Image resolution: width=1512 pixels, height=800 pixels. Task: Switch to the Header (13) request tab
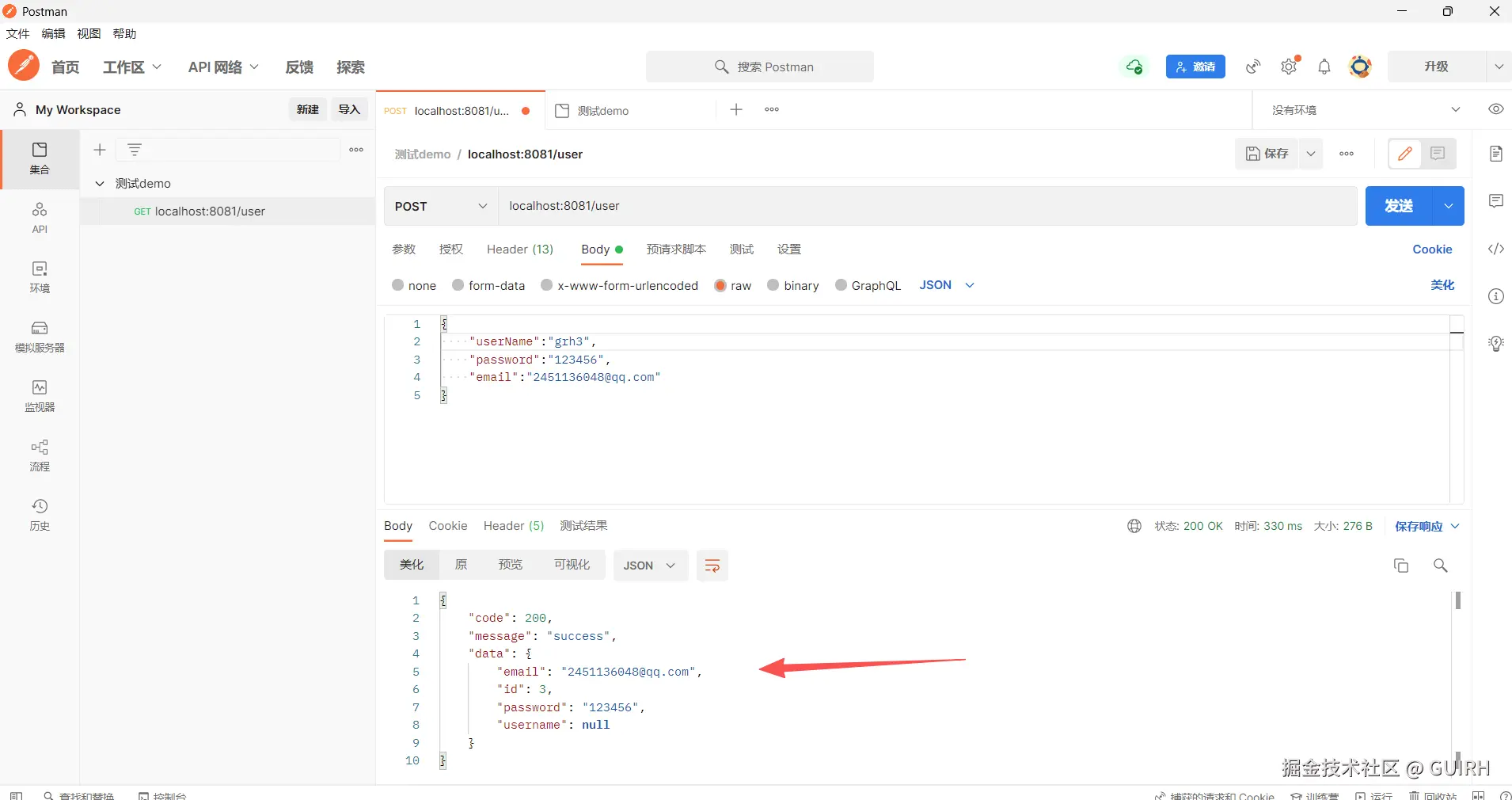coord(519,250)
